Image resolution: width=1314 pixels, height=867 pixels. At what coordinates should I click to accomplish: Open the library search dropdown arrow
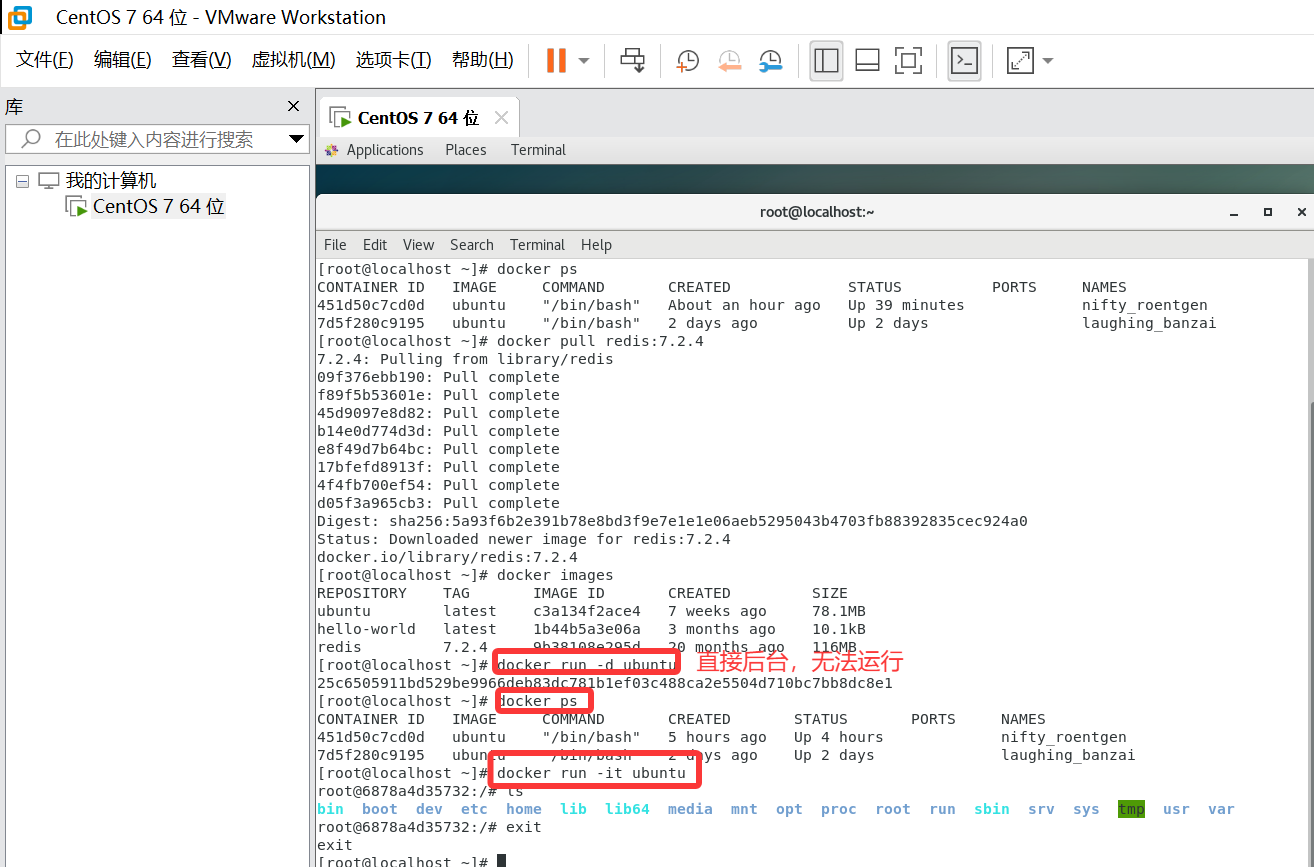294,139
